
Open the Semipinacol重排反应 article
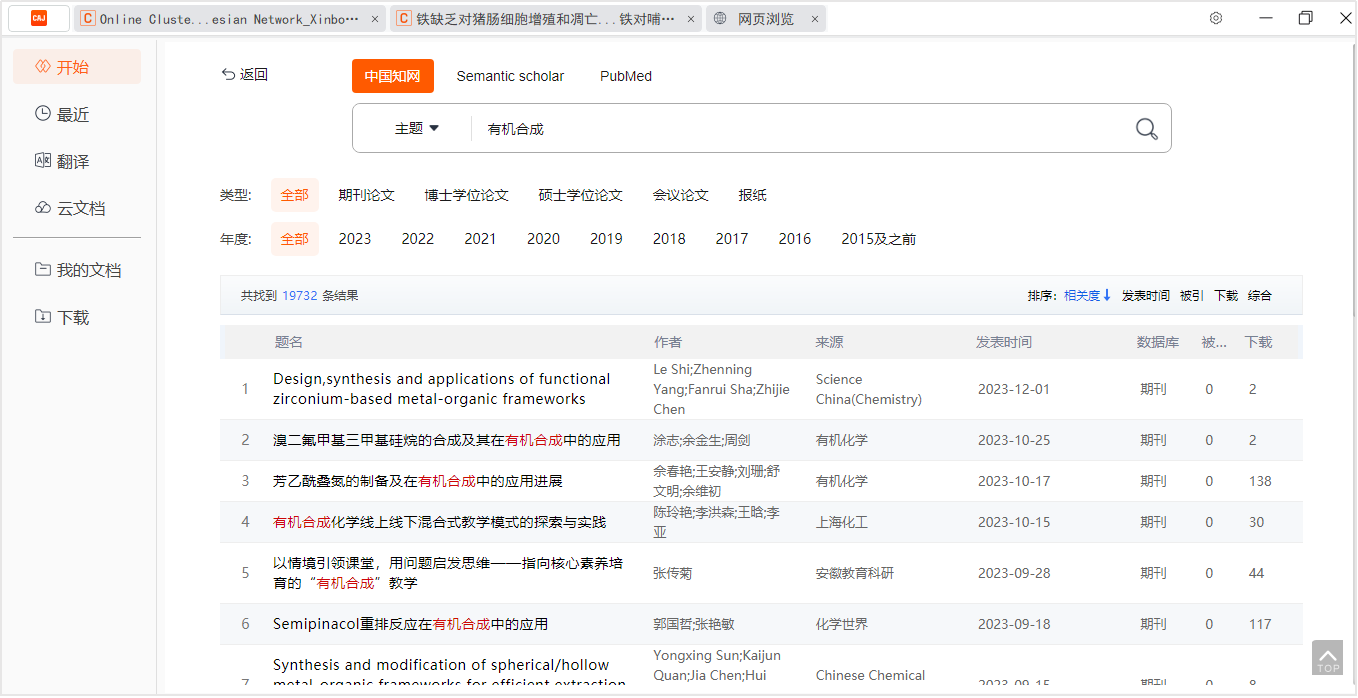click(410, 624)
